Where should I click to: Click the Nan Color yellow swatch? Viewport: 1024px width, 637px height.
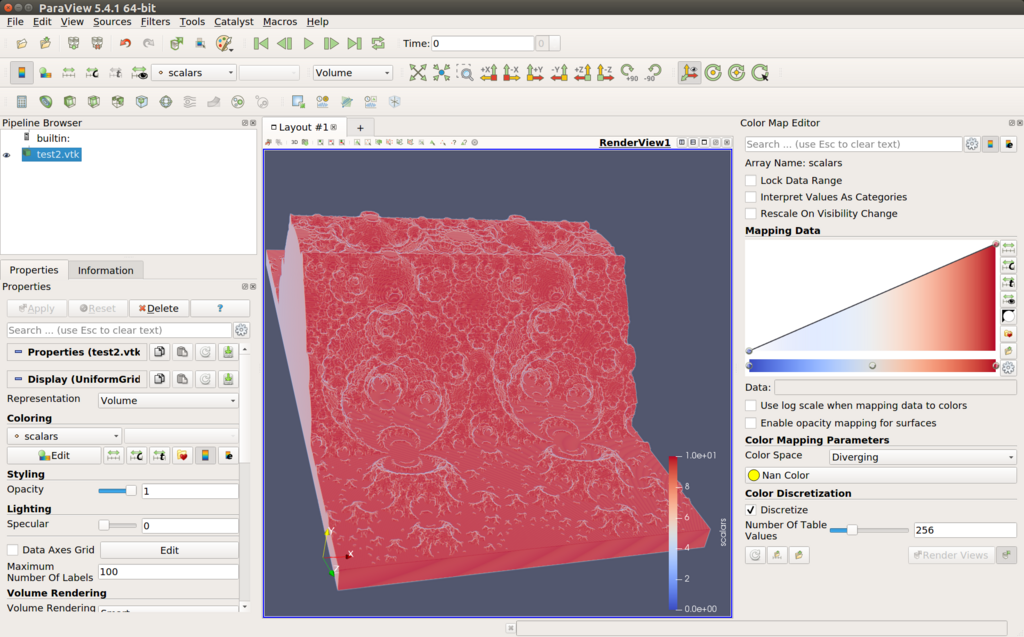pyautogui.click(x=754, y=475)
